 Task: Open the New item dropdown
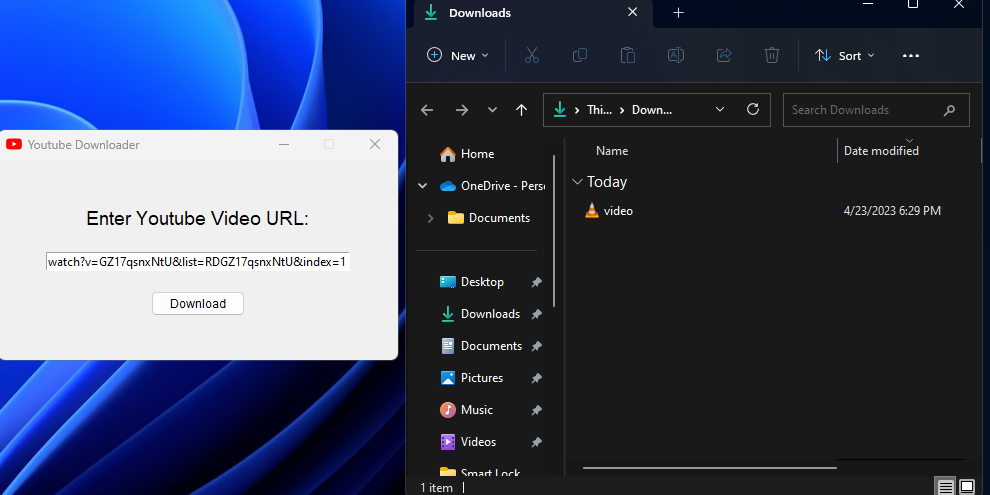click(x=458, y=56)
